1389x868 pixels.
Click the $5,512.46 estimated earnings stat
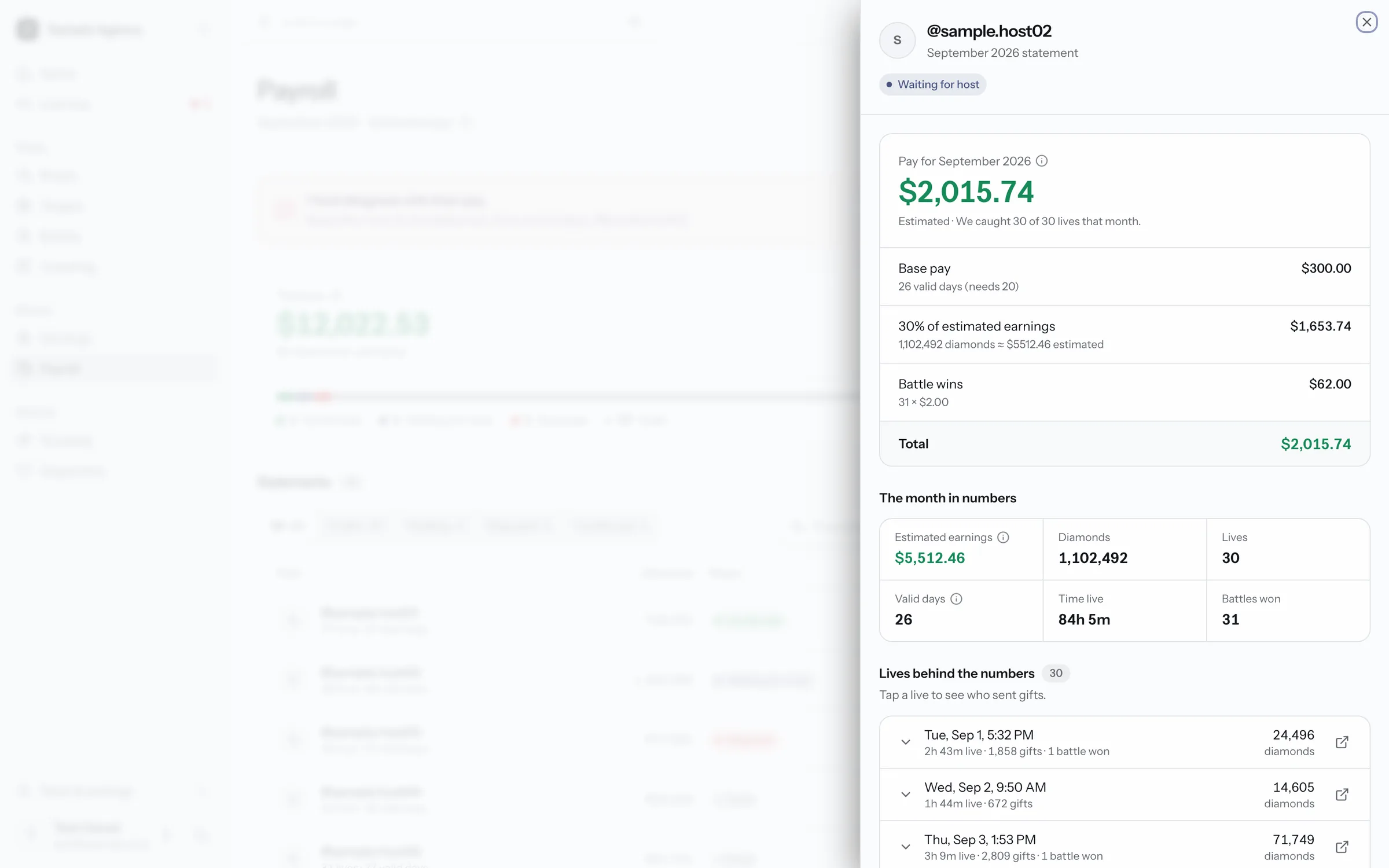pyautogui.click(x=929, y=558)
